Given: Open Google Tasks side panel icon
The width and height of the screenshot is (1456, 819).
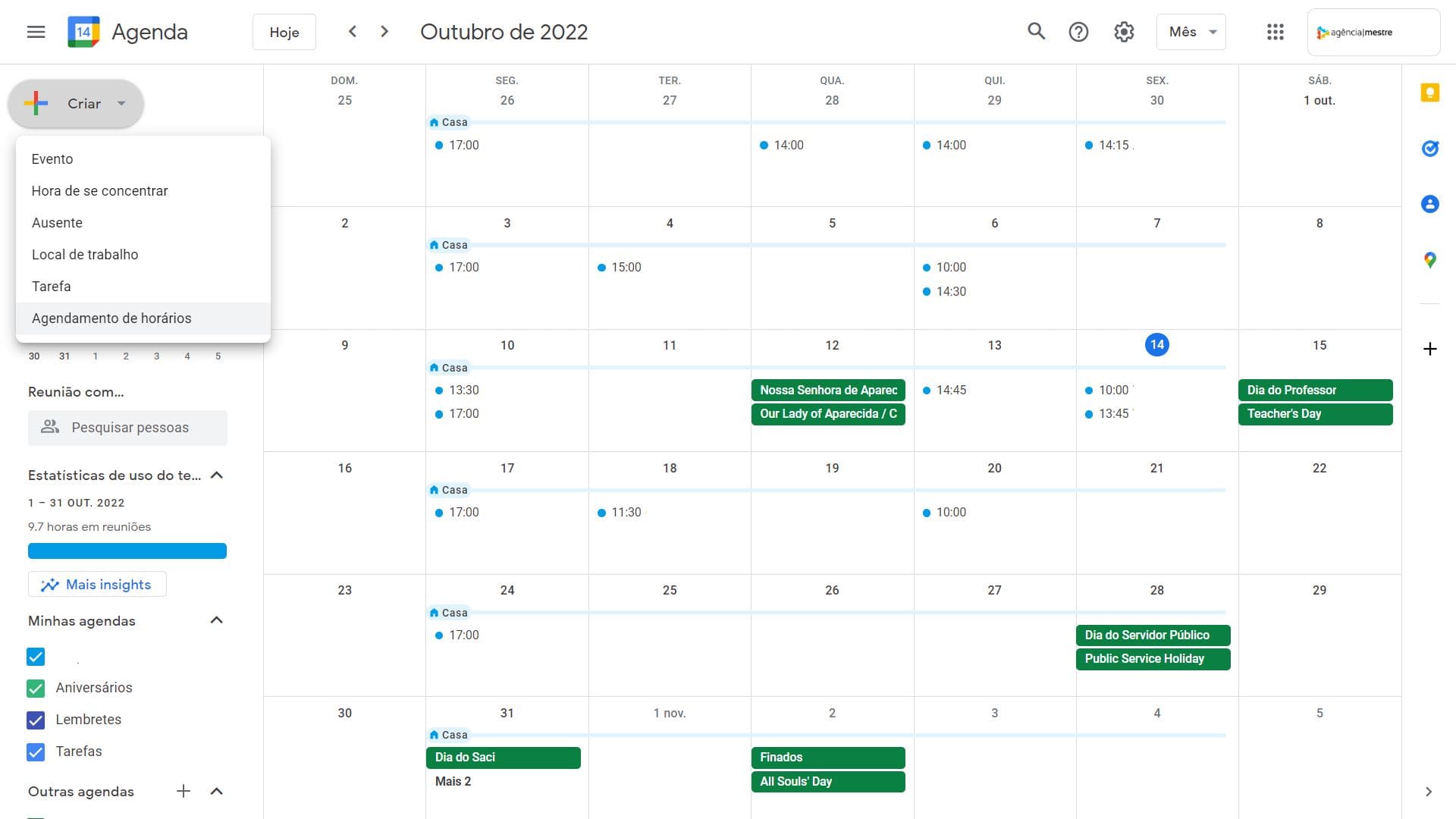Looking at the screenshot, I should [1429, 148].
